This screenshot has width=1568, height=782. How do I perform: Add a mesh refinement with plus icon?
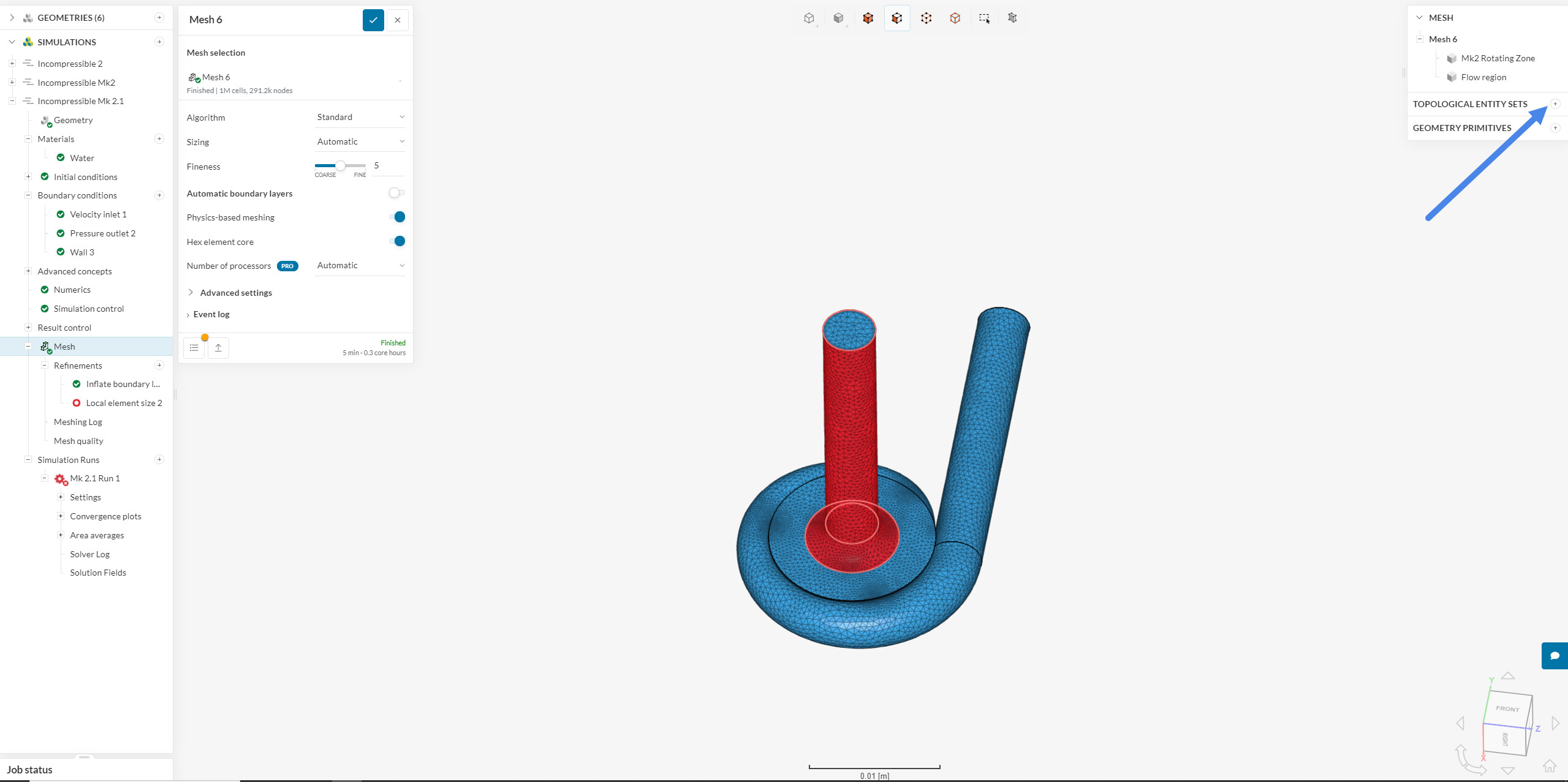[x=159, y=366]
